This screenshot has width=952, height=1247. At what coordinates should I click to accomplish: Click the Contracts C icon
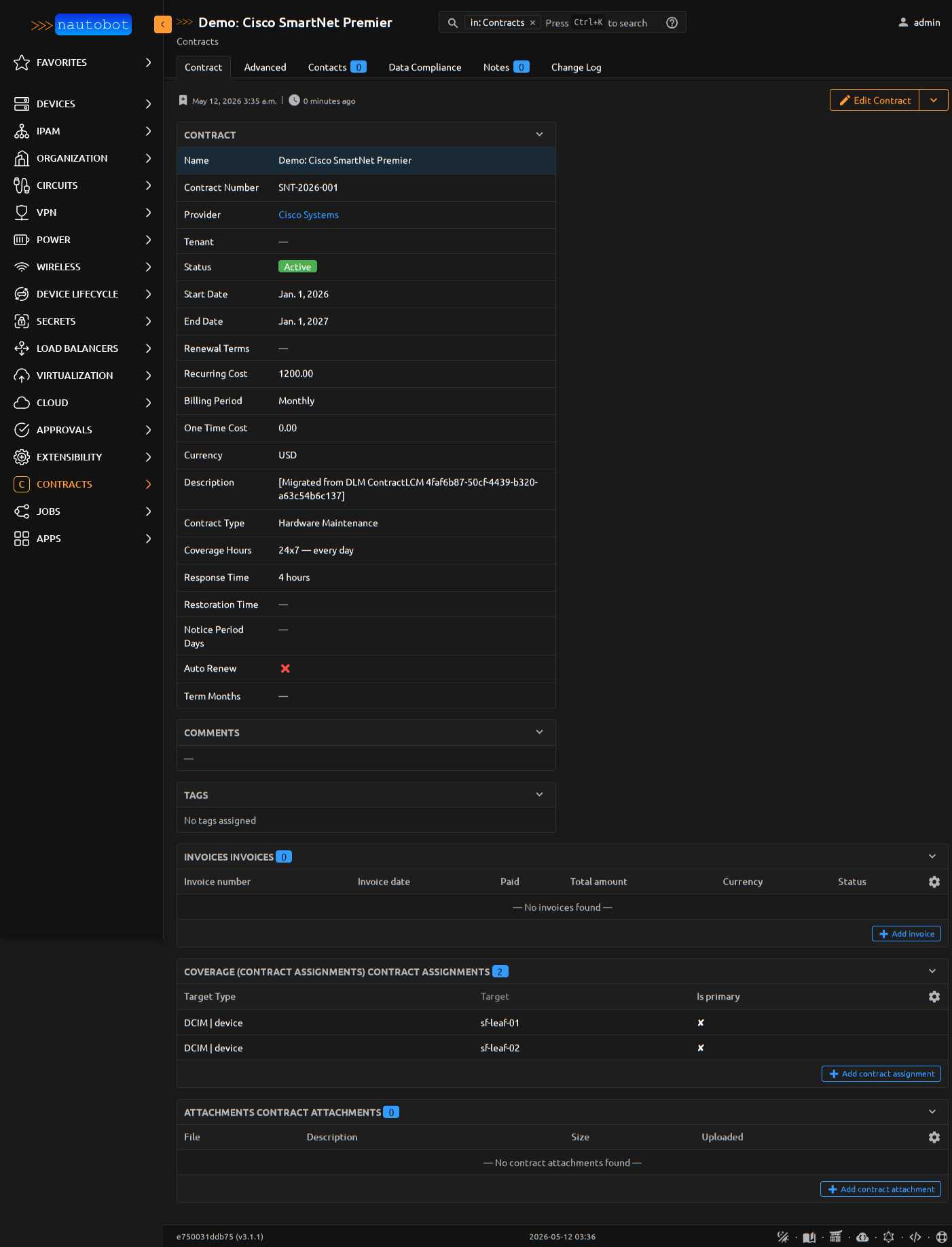[x=22, y=484]
